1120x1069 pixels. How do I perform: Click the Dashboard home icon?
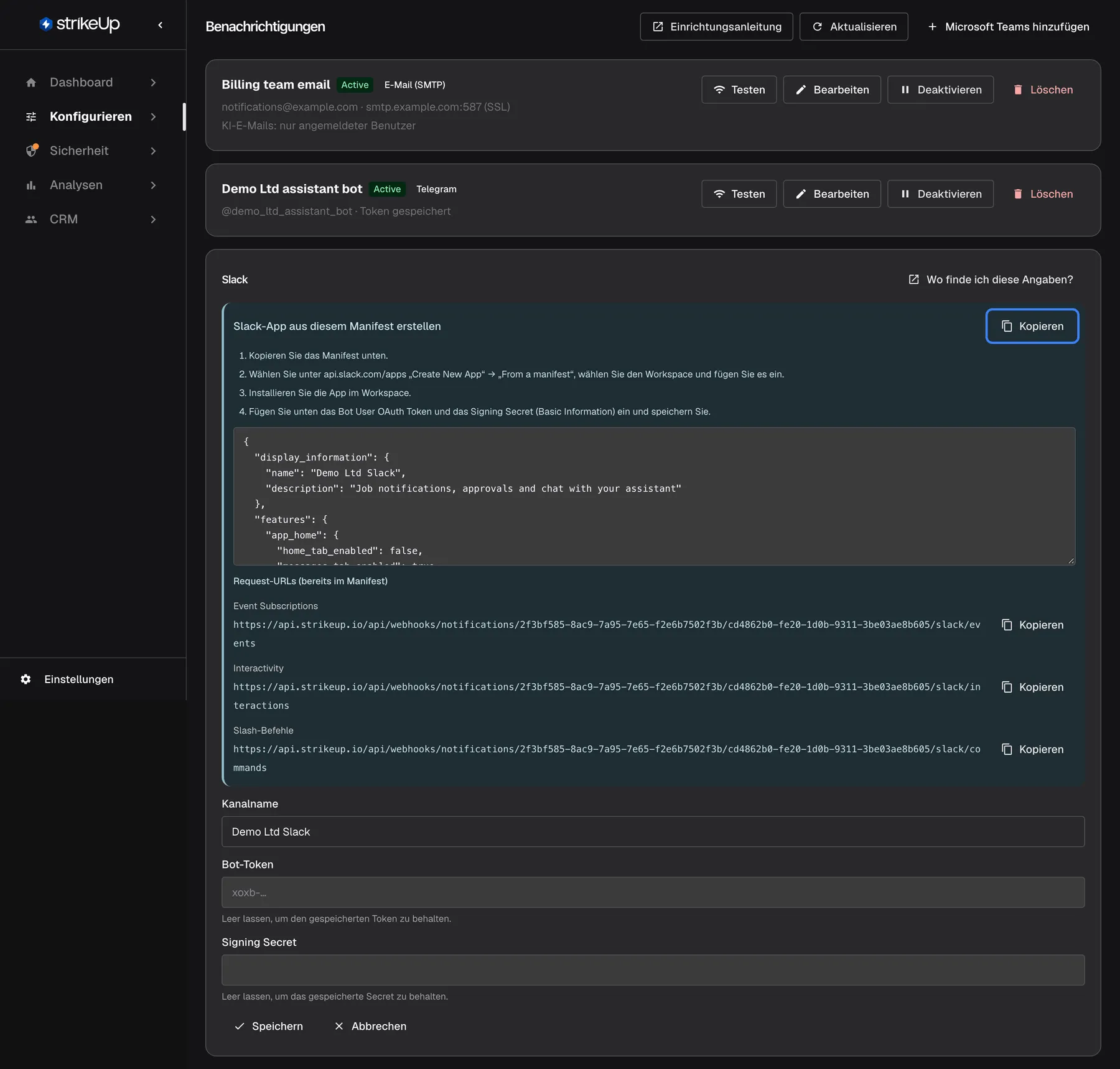coord(31,83)
